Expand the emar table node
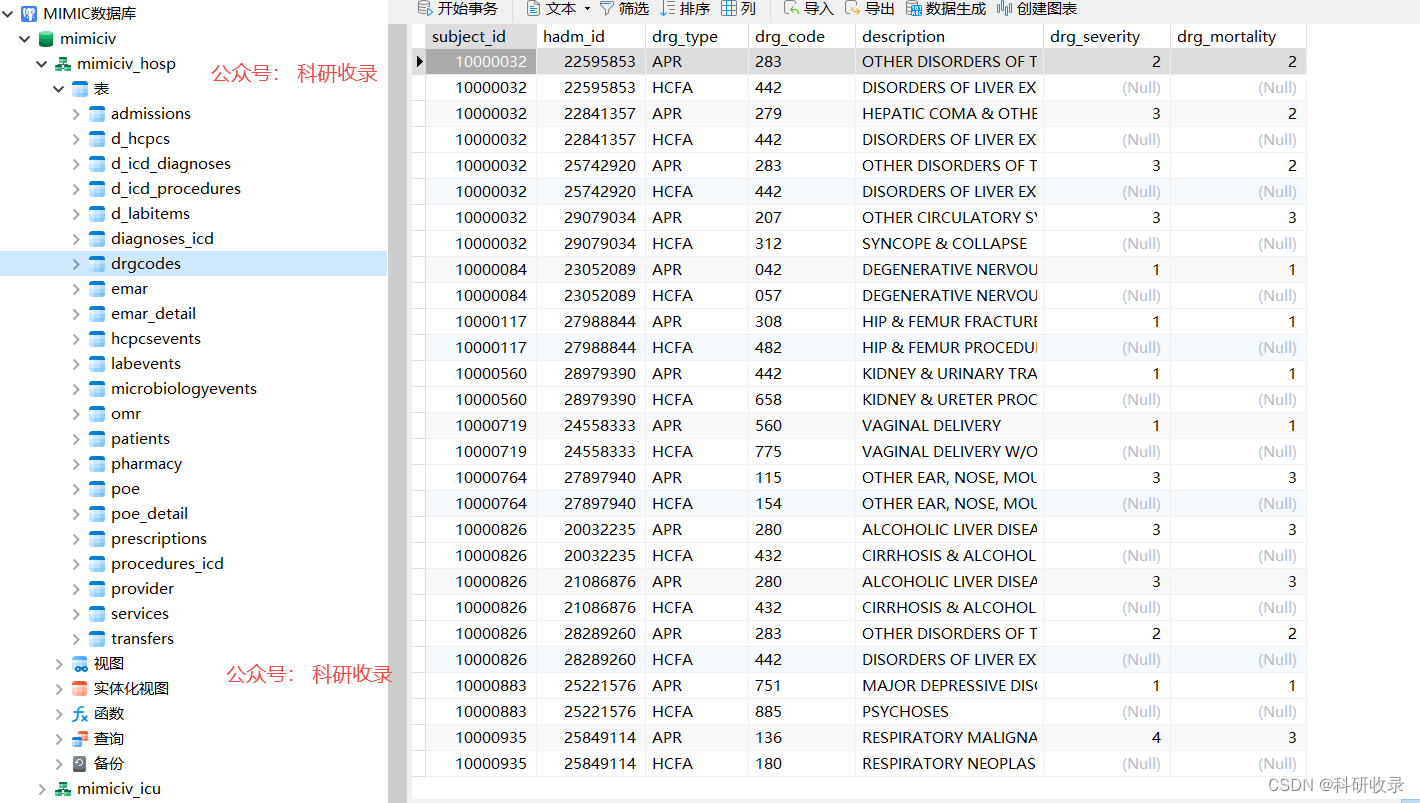This screenshot has width=1420, height=803. click(x=76, y=289)
